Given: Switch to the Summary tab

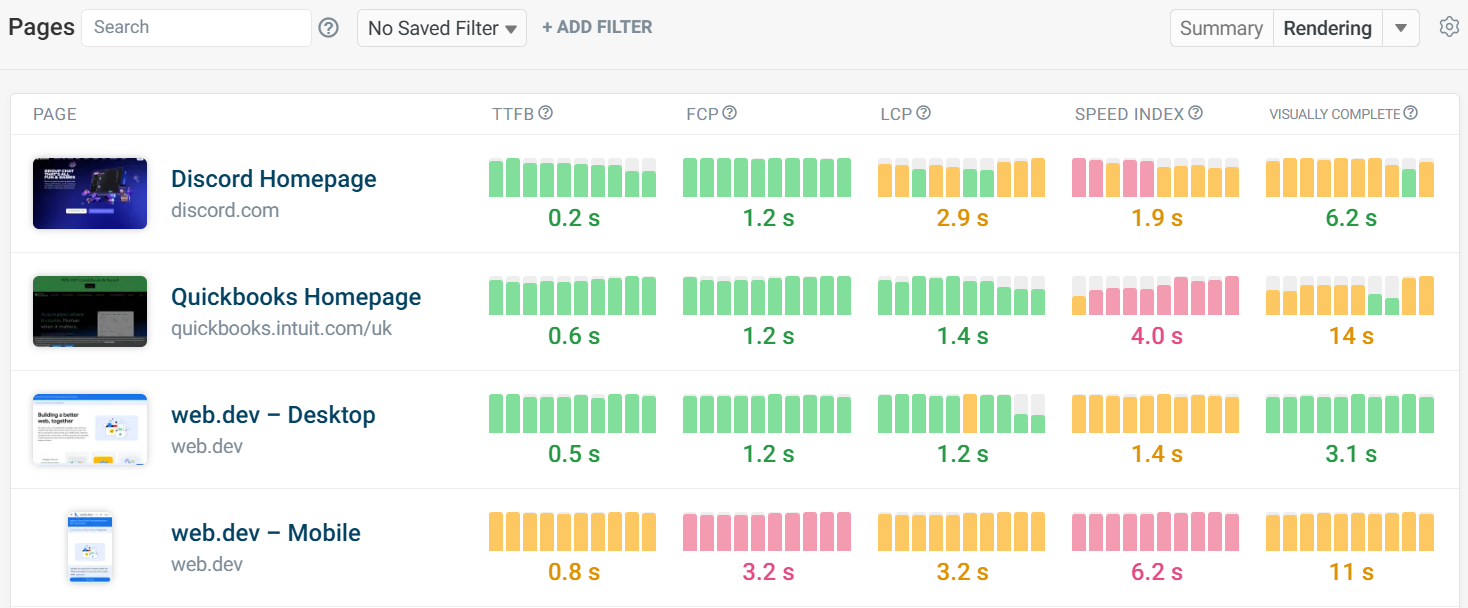Looking at the screenshot, I should [x=1221, y=27].
